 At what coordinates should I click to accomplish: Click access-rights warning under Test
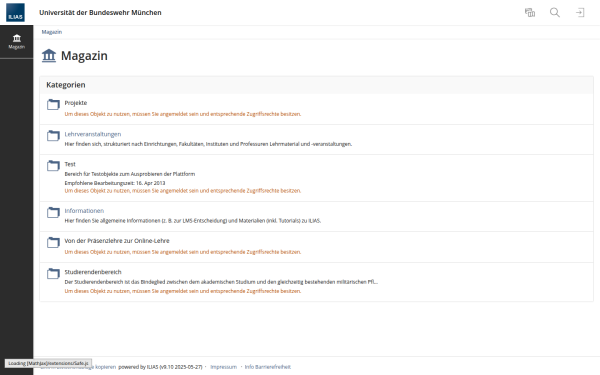pyautogui.click(x=183, y=191)
